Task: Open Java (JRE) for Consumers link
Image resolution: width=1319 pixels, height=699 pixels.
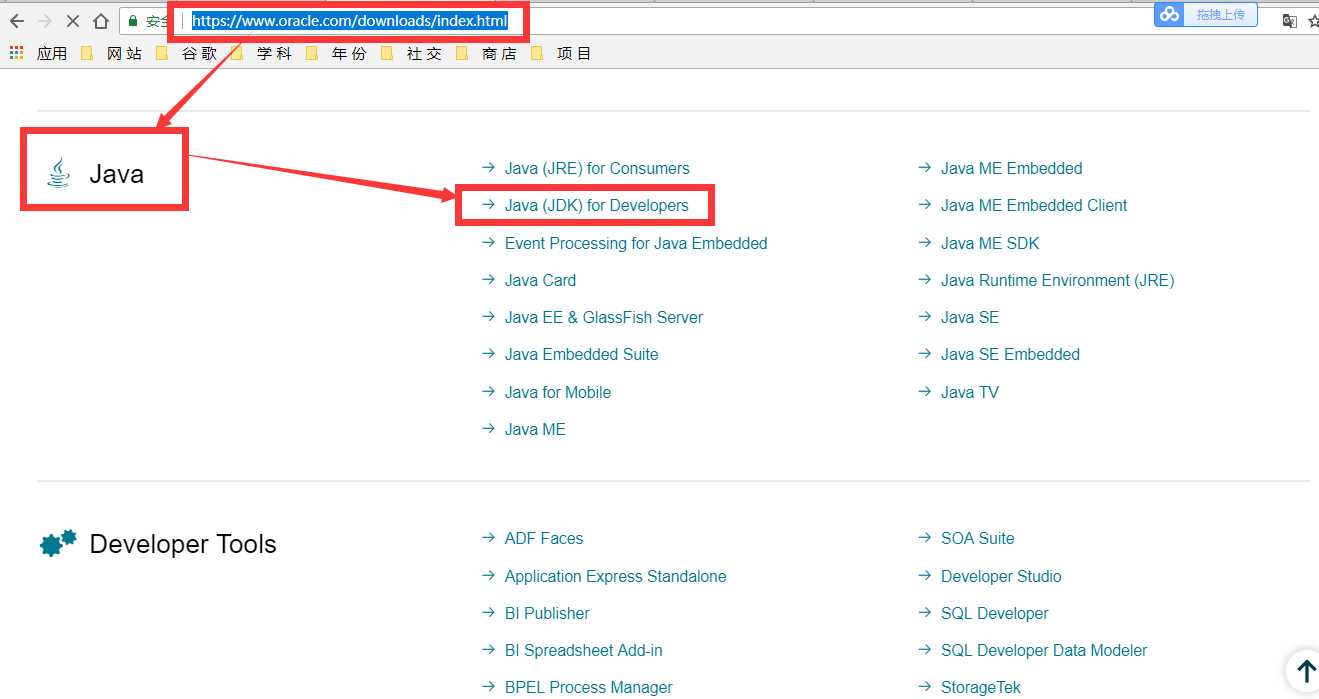Action: point(597,168)
